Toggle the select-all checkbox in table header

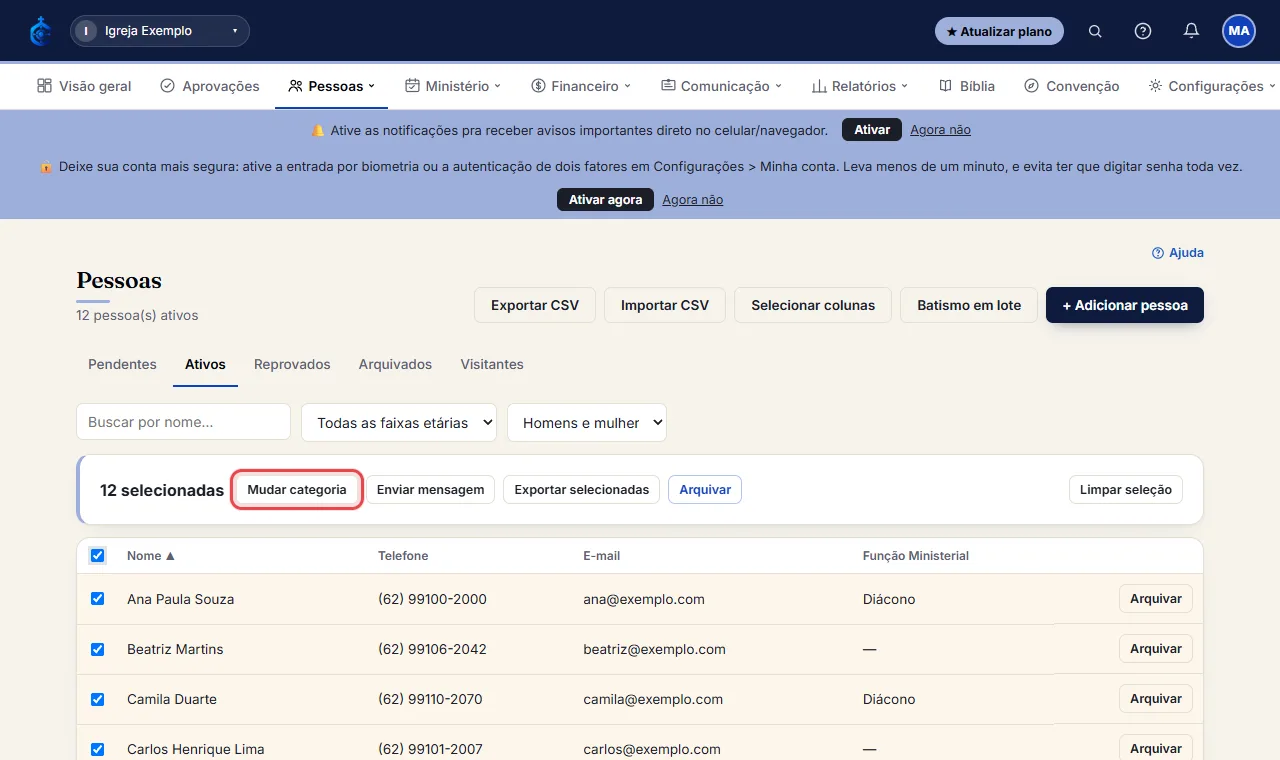point(97,556)
